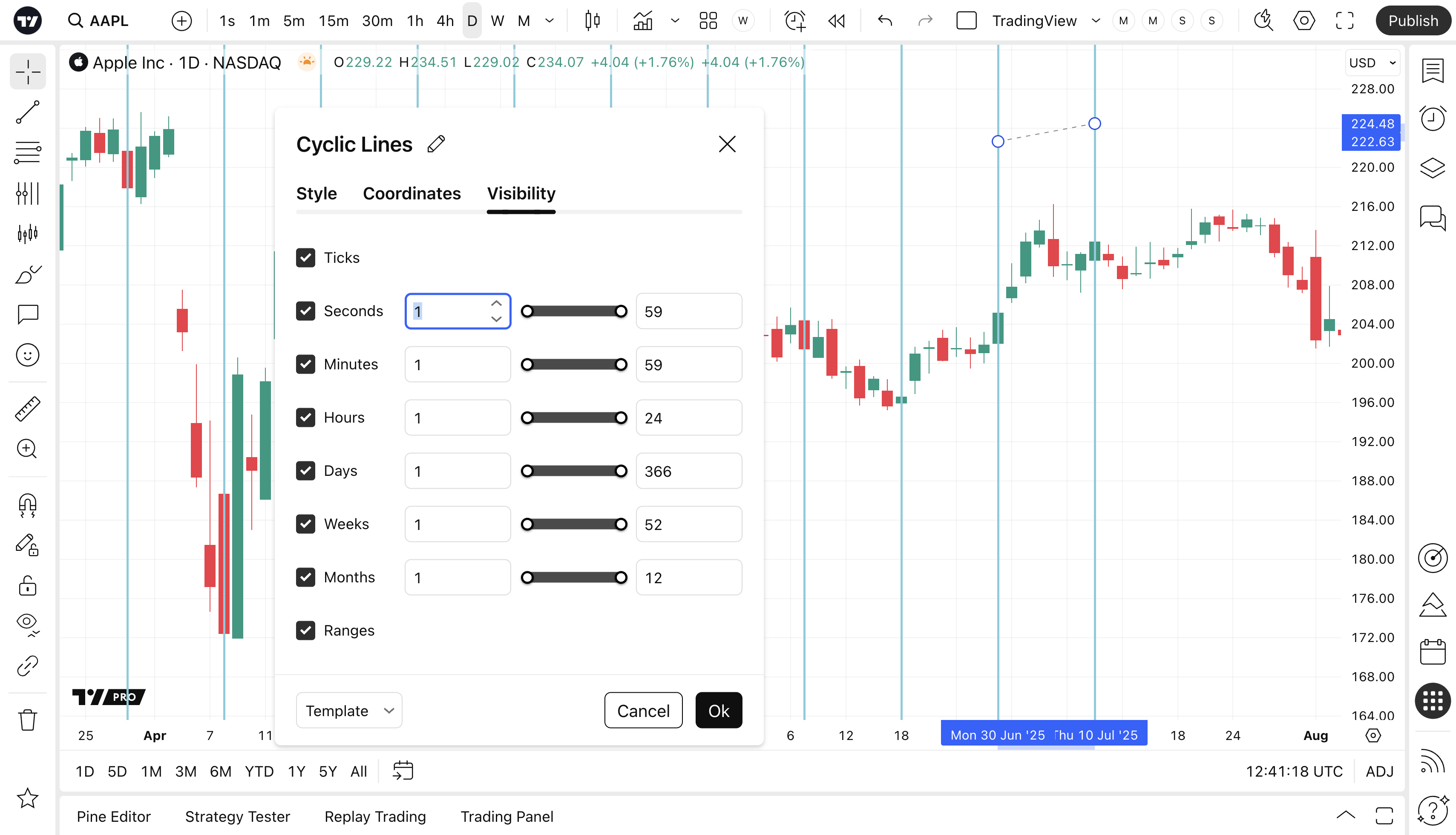Image resolution: width=1456 pixels, height=835 pixels.
Task: Expand the timeframe intervals chevron
Action: click(x=550, y=21)
